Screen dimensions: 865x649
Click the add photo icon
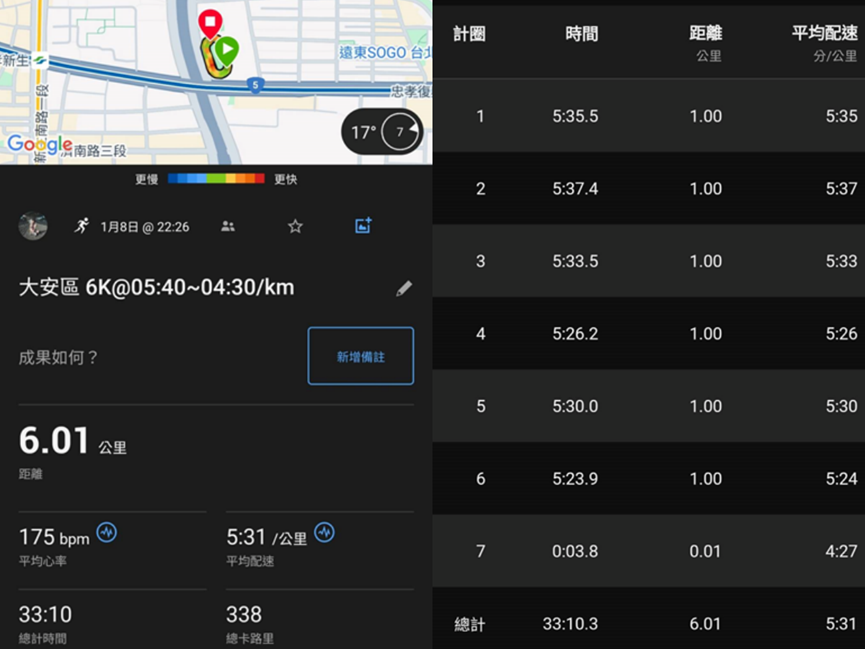coord(363,226)
